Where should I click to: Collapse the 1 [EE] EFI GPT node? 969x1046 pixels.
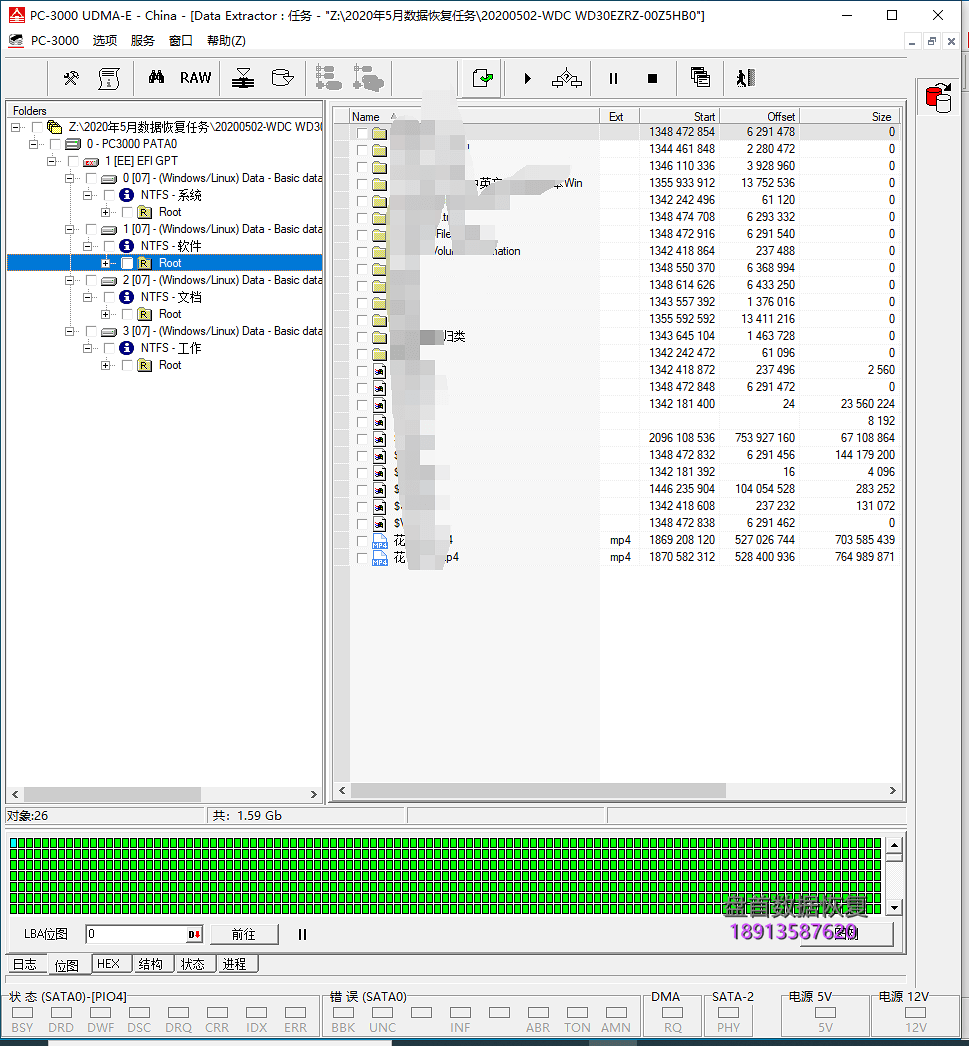point(51,161)
